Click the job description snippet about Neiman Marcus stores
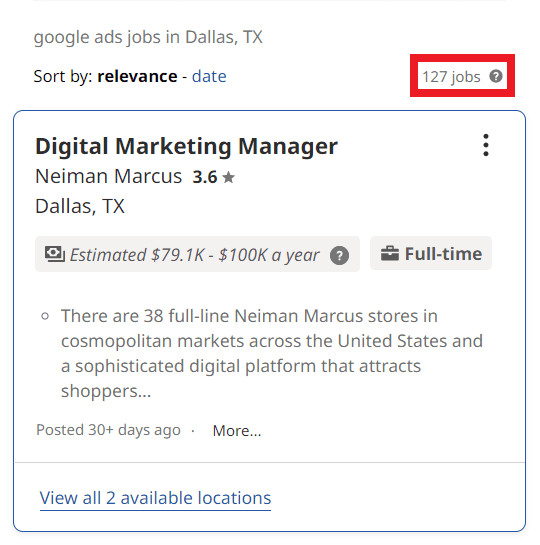Screen dimensions: 540x545 coord(272,353)
